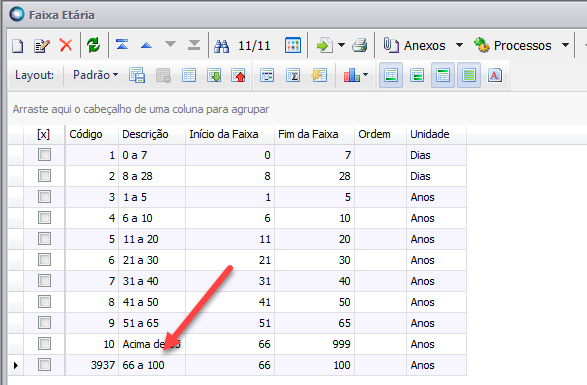The height and width of the screenshot is (385, 587).
Task: Click the Processos gears icon
Action: point(481,45)
